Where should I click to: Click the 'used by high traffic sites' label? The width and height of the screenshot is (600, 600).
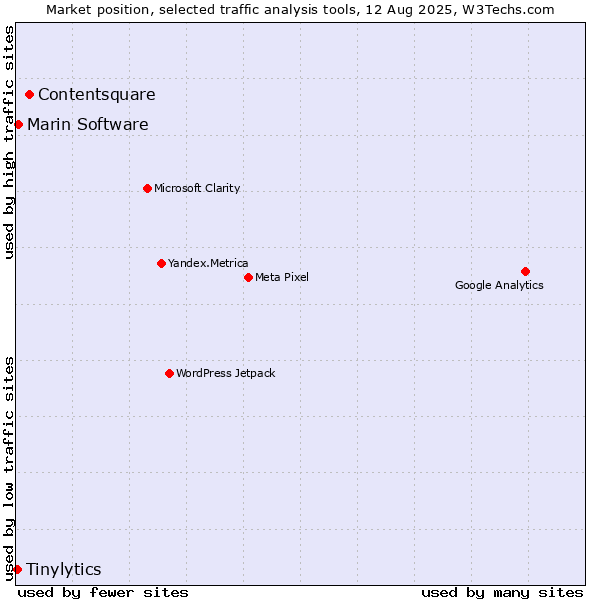point(8,142)
